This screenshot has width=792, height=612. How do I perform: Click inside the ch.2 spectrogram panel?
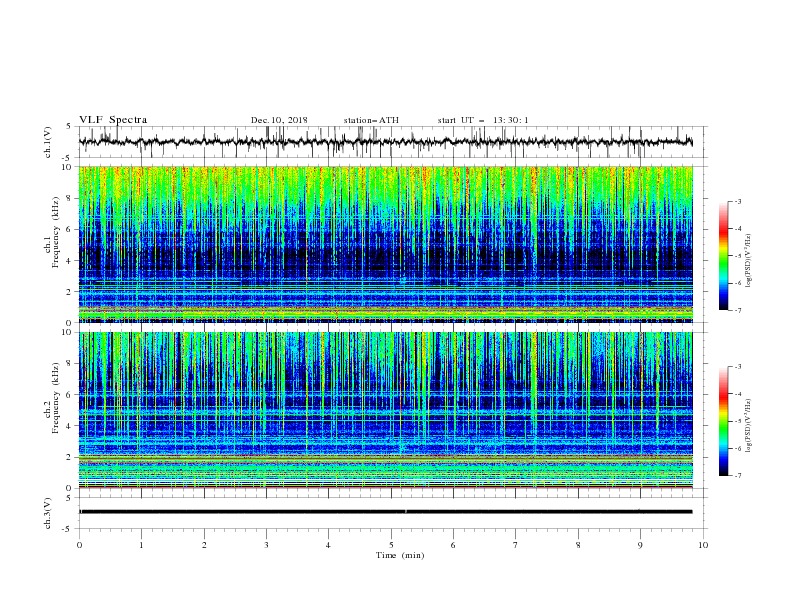pos(385,410)
